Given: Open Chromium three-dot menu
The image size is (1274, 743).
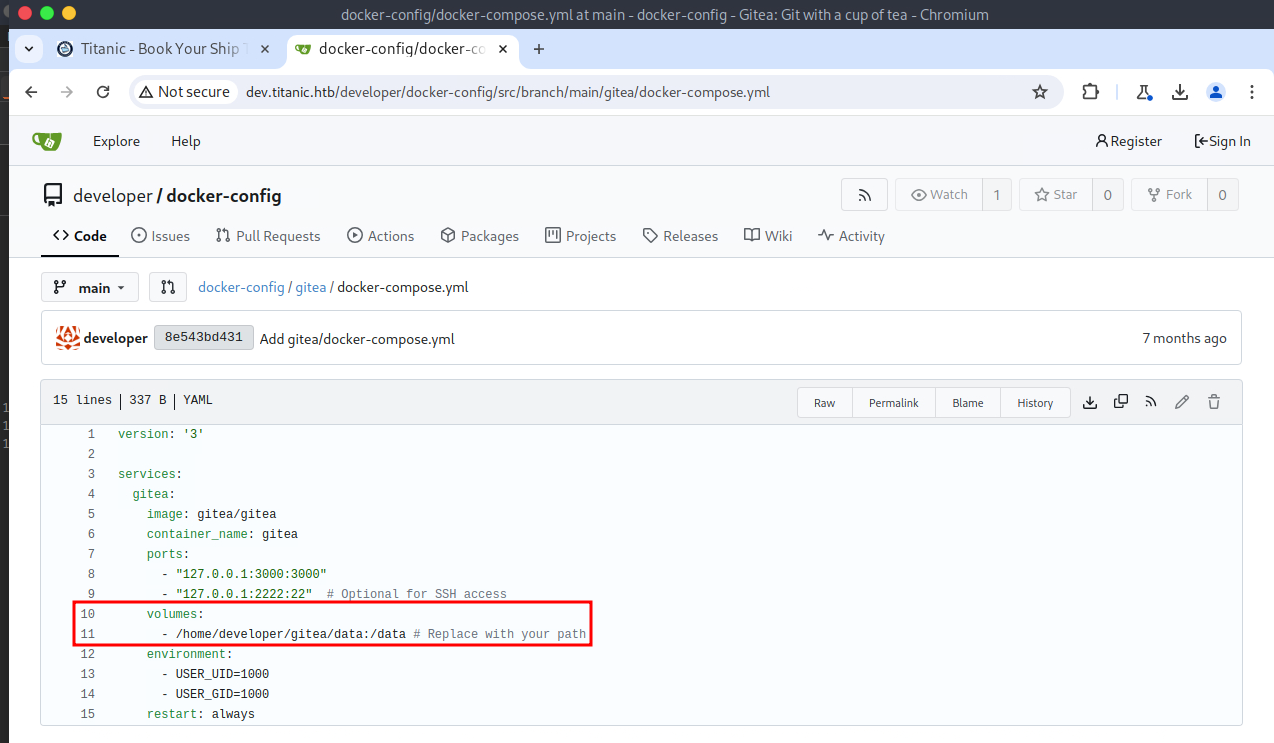Looking at the screenshot, I should [x=1252, y=92].
